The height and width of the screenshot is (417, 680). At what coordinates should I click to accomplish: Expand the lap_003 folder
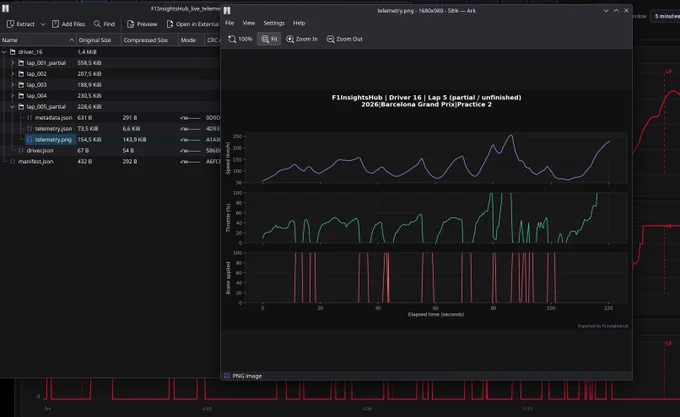pyautogui.click(x=12, y=85)
